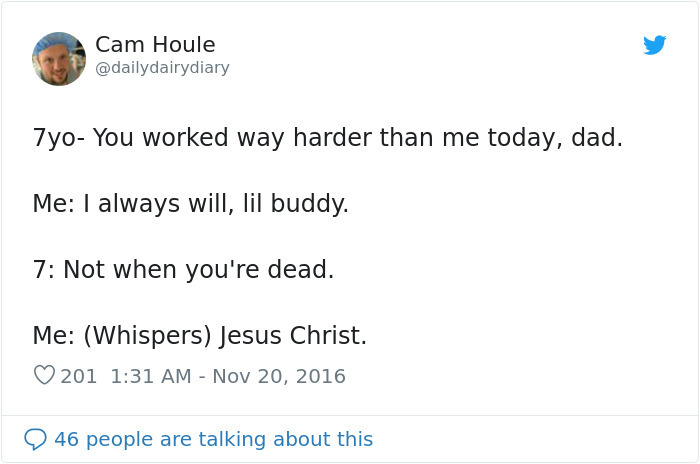Click the 201 likes count
The image size is (700, 464).
pyautogui.click(x=79, y=377)
